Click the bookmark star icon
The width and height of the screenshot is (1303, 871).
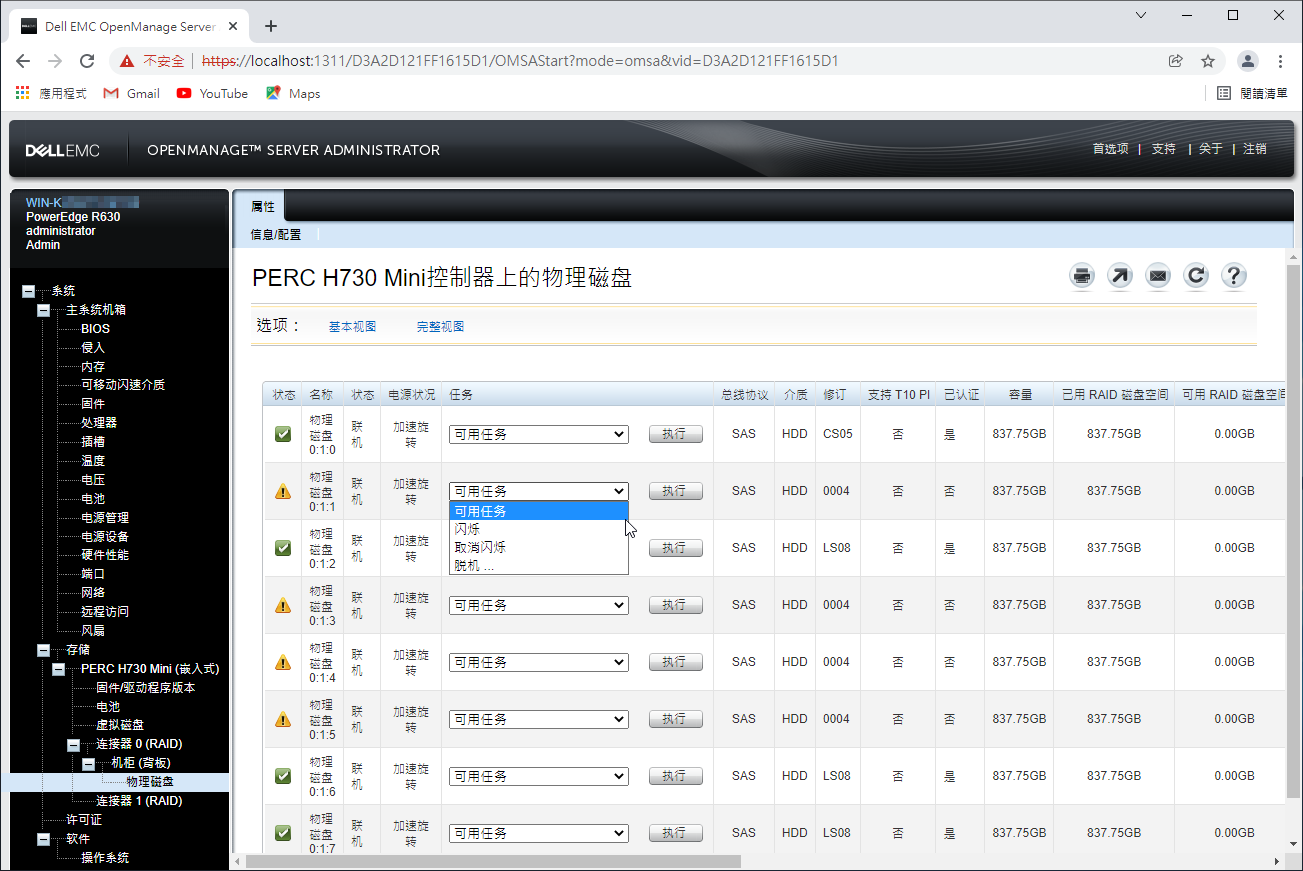click(x=1208, y=61)
